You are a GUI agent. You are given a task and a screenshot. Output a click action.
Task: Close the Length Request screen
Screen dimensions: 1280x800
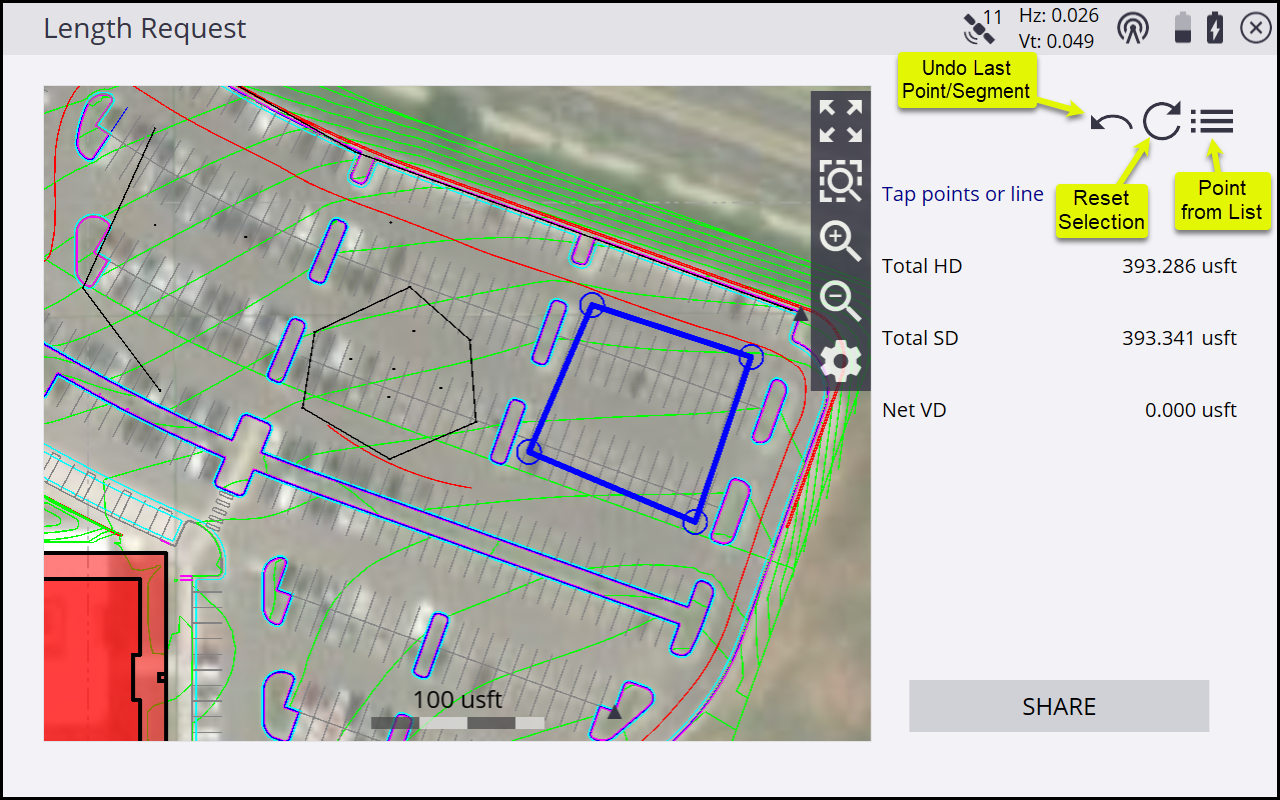click(1255, 28)
